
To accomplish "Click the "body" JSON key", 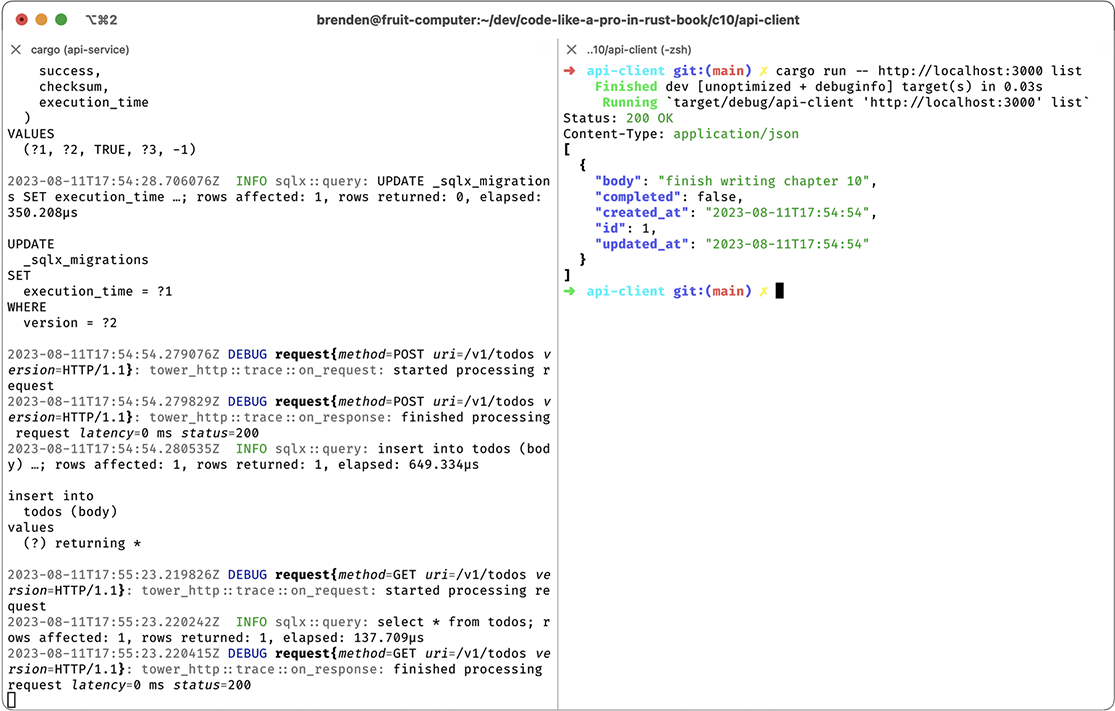I will pos(621,181).
